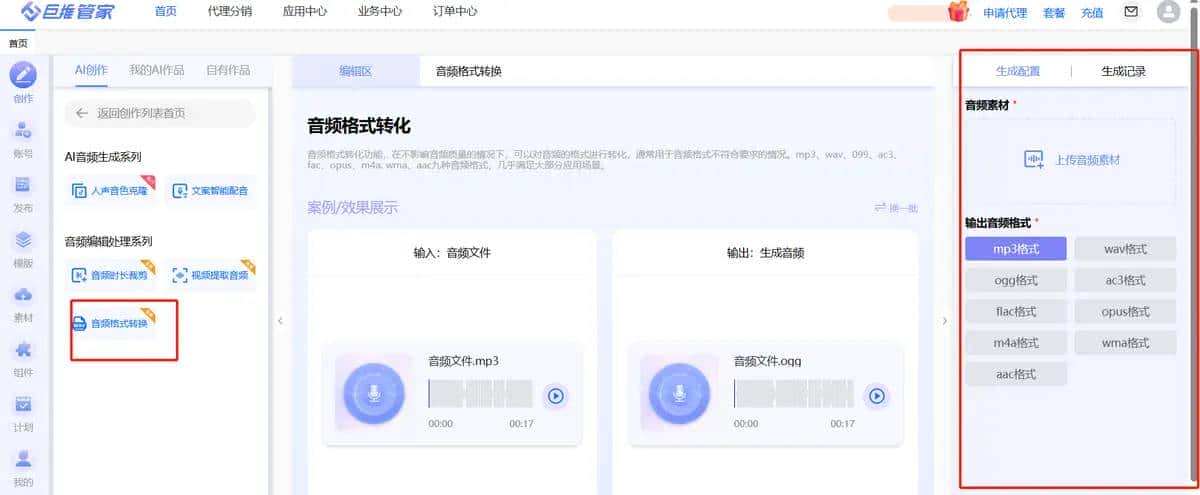The image size is (1200, 495).
Task: Click 换一批 refresh examples
Action: [896, 208]
